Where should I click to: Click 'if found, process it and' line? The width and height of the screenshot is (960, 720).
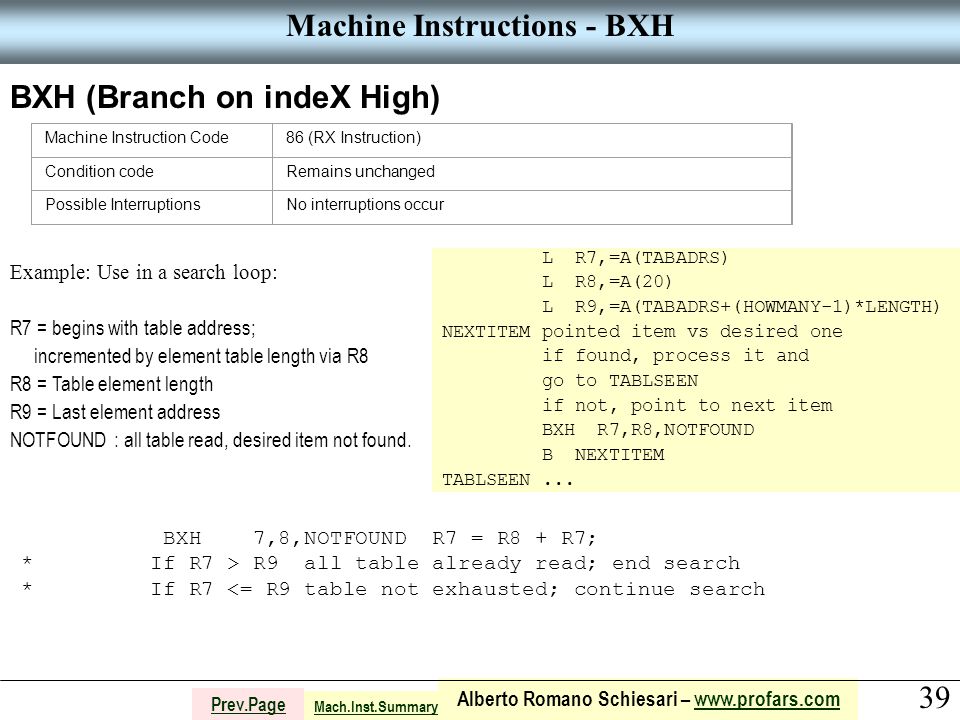click(x=675, y=356)
